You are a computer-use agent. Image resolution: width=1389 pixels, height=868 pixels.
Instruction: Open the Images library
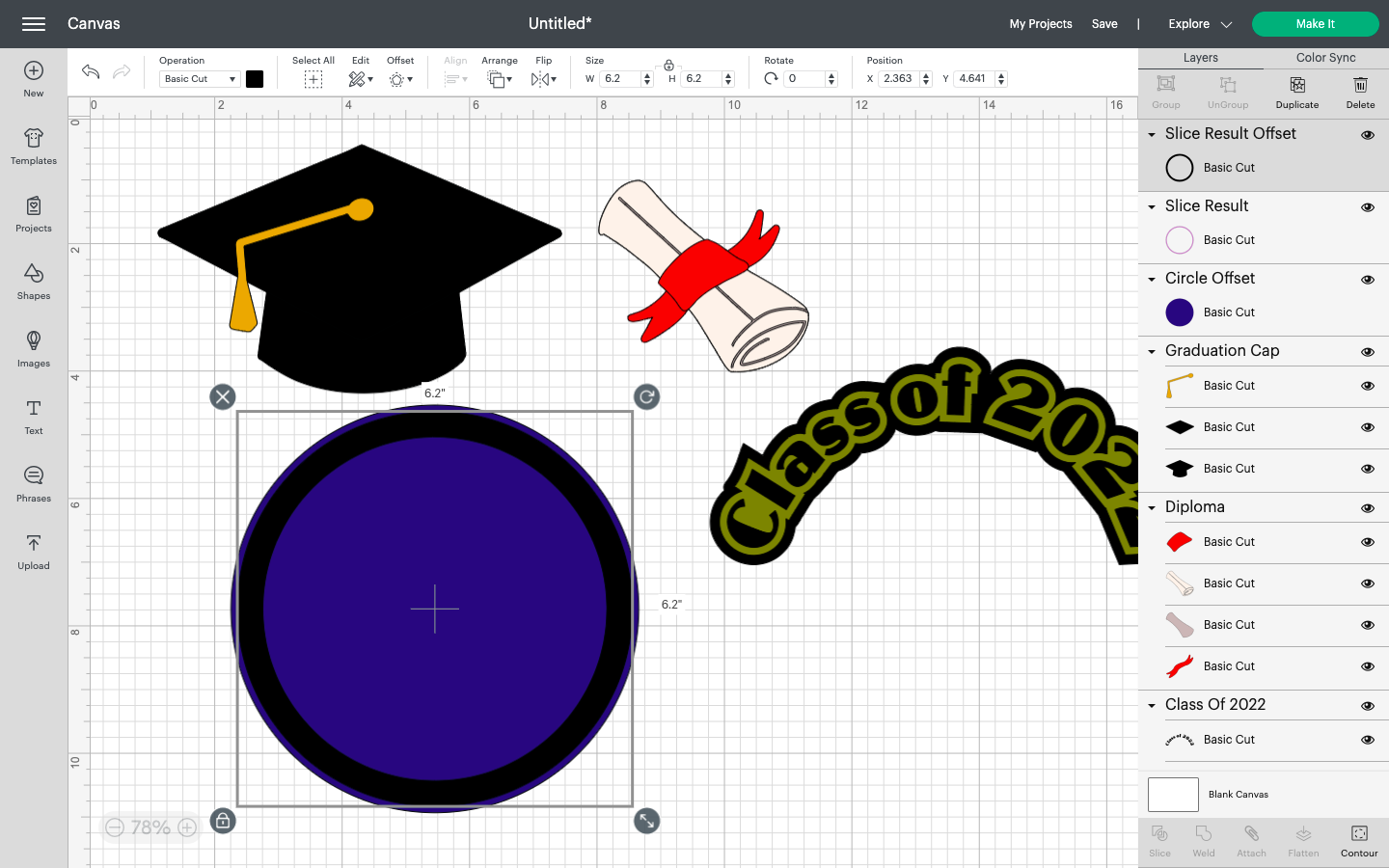(34, 348)
